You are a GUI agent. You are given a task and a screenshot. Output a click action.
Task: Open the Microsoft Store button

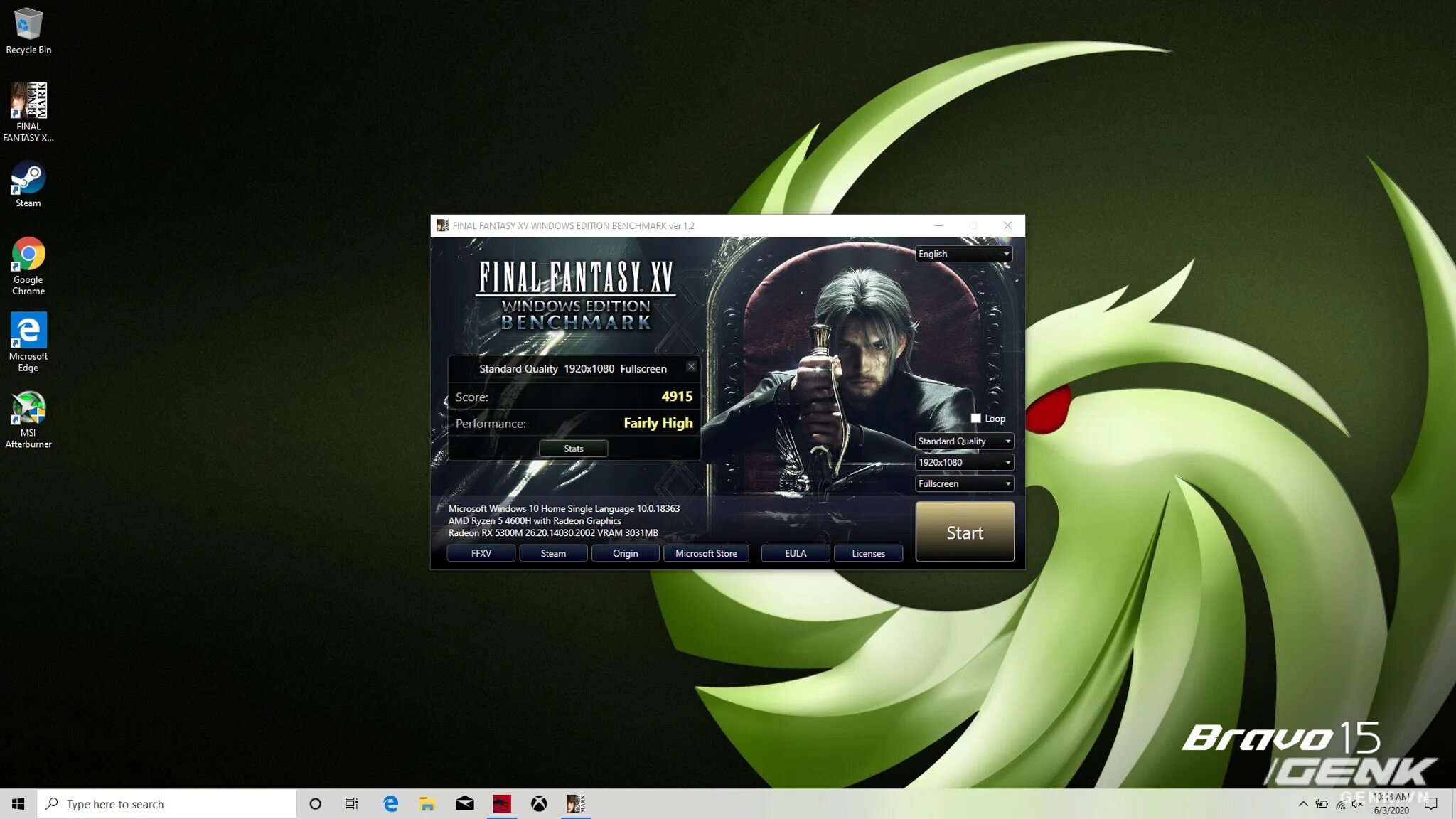point(706,553)
